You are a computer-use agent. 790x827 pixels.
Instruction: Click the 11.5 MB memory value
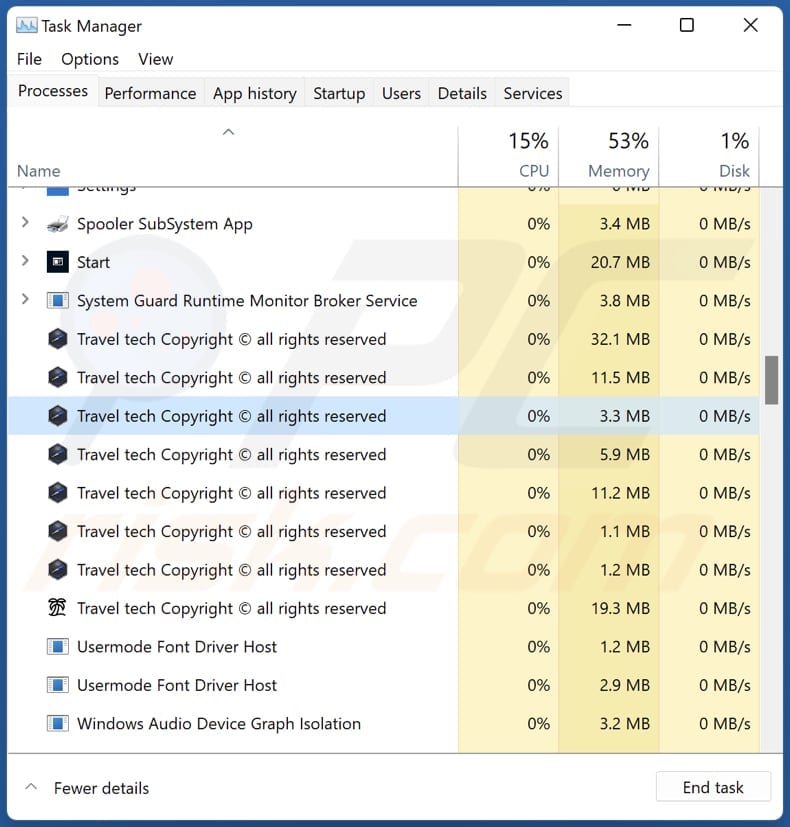(620, 378)
